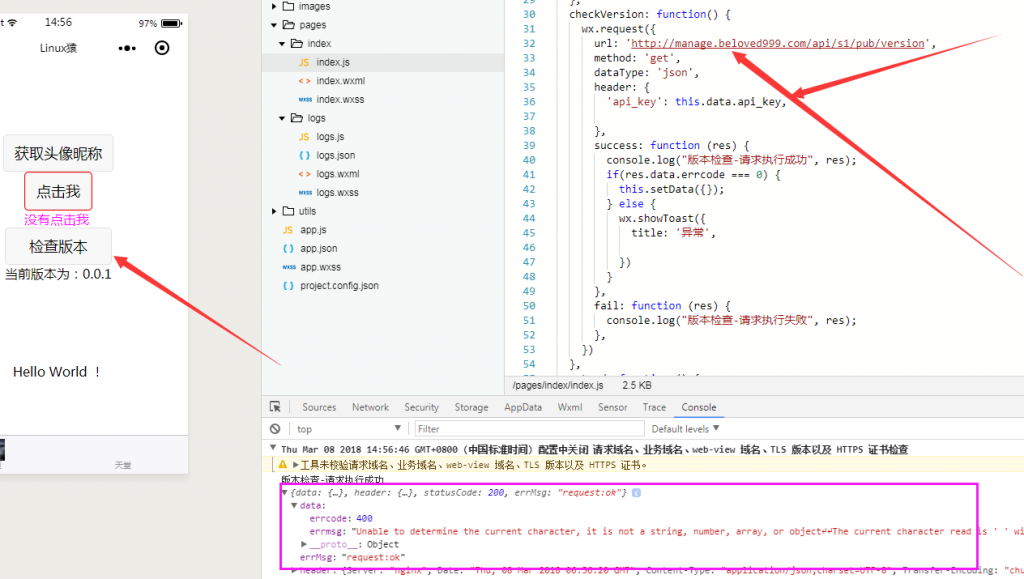Click the JS icon beside index.js
1024x579 pixels.
[x=304, y=62]
